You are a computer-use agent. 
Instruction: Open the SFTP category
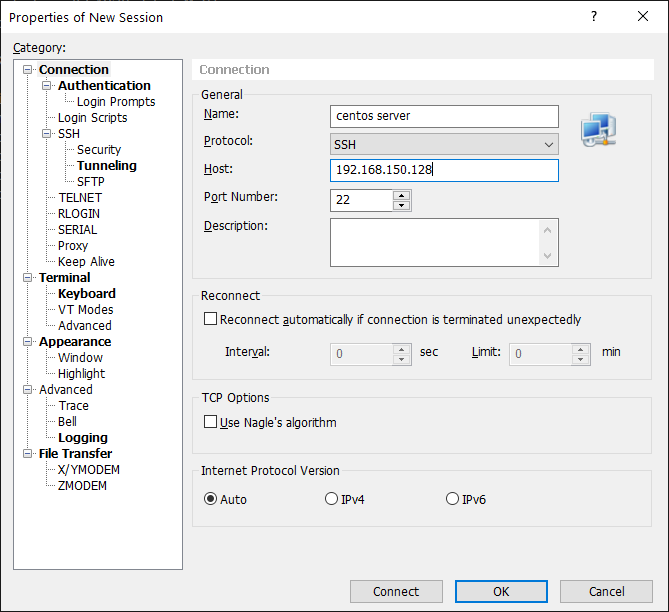tap(91, 181)
